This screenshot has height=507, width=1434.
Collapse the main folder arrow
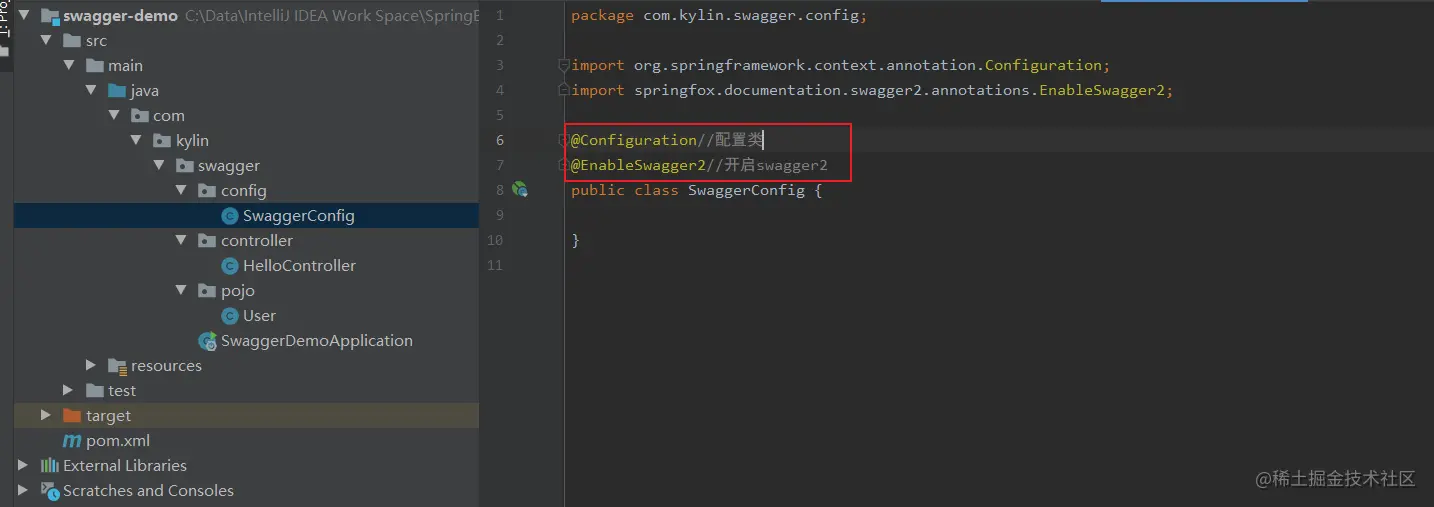(69, 66)
